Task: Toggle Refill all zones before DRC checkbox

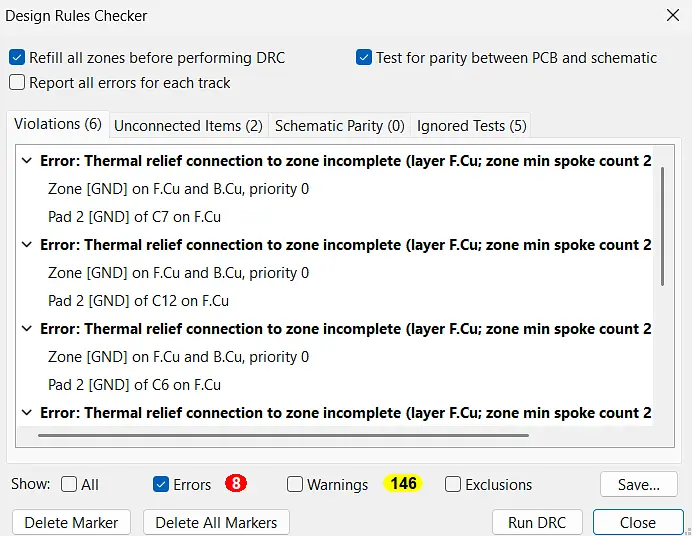Action: [x=17, y=58]
